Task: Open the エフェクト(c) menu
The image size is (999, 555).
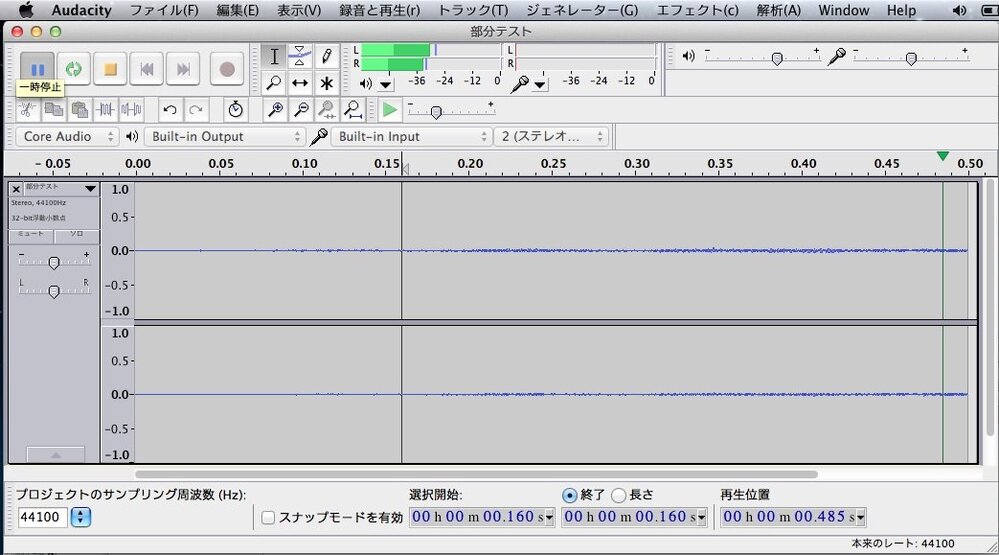Action: coord(698,10)
